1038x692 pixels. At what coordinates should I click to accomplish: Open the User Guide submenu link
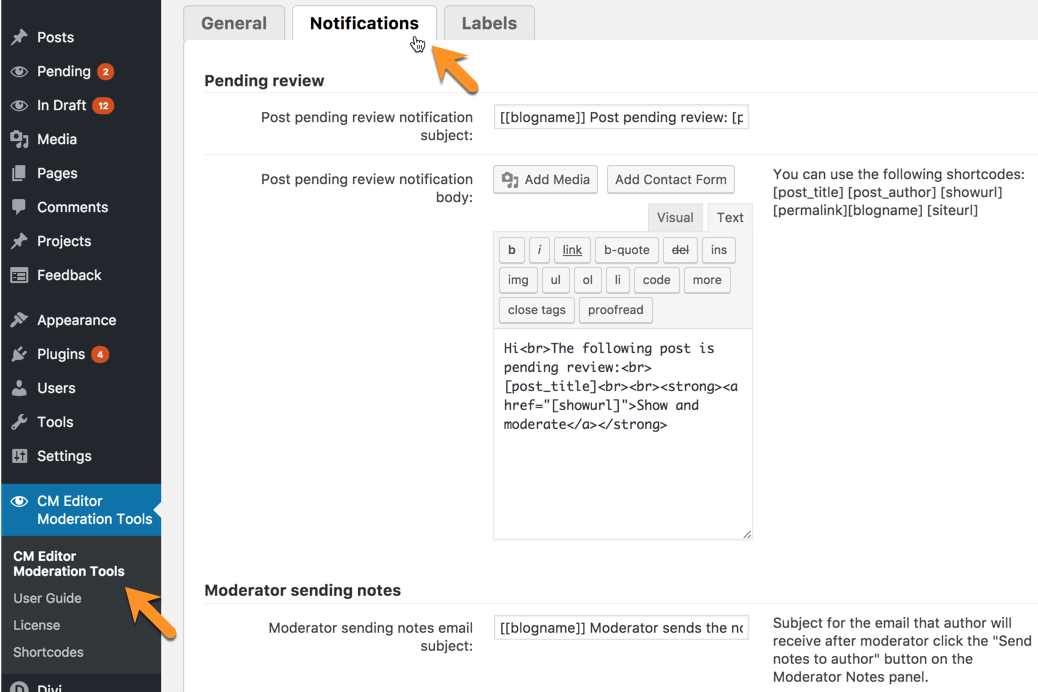[47, 598]
